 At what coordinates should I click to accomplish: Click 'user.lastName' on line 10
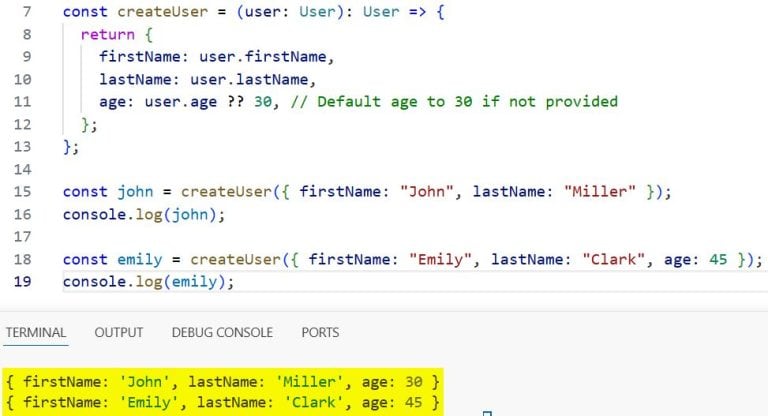[x=249, y=79]
